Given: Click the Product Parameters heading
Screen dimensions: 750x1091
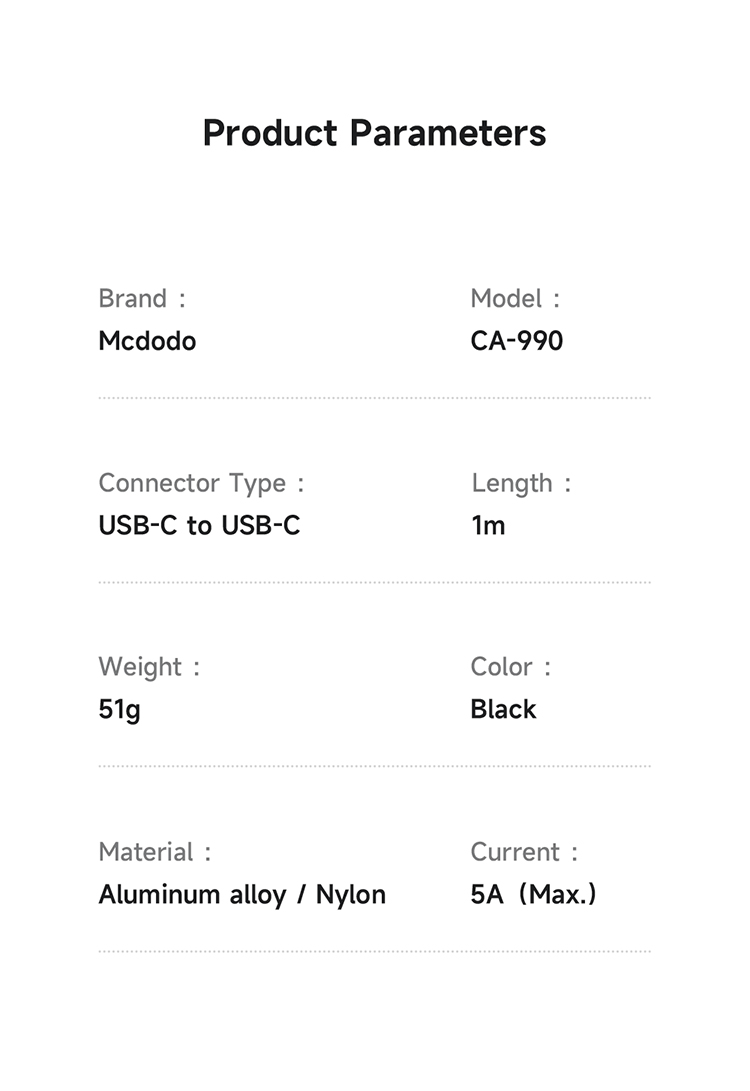Looking at the screenshot, I should 374,133.
